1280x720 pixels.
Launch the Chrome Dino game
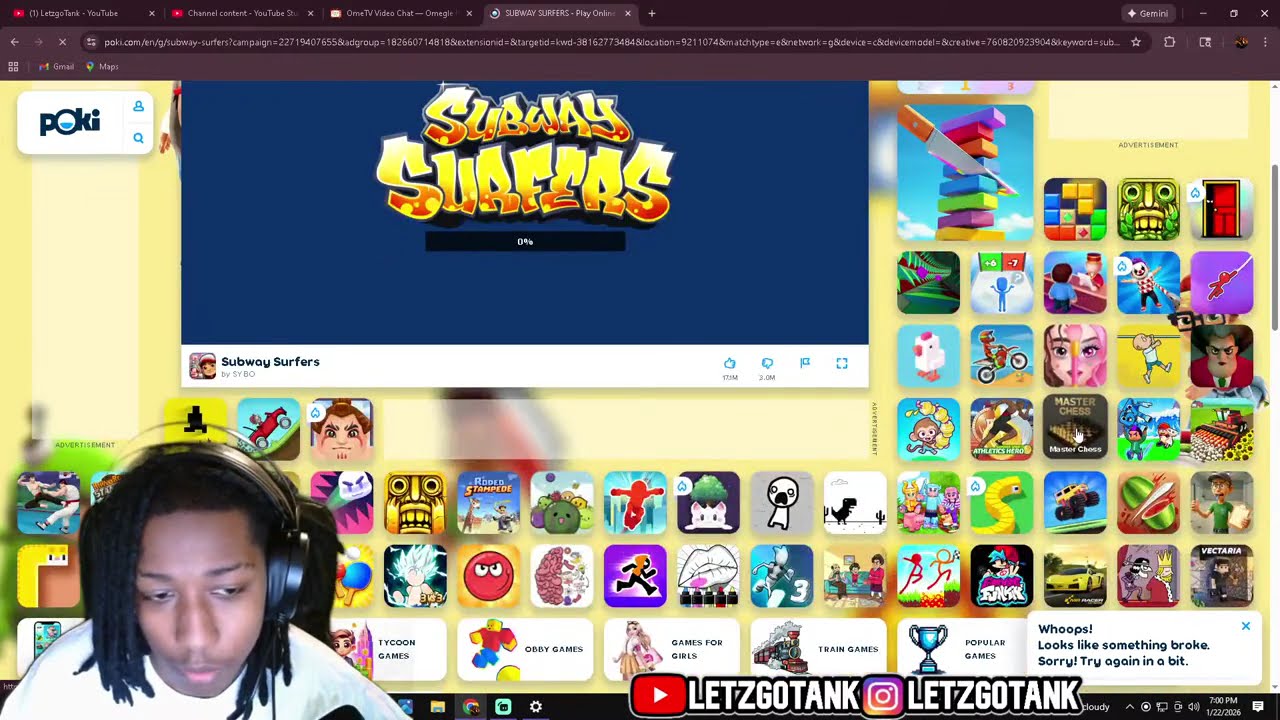tap(855, 502)
